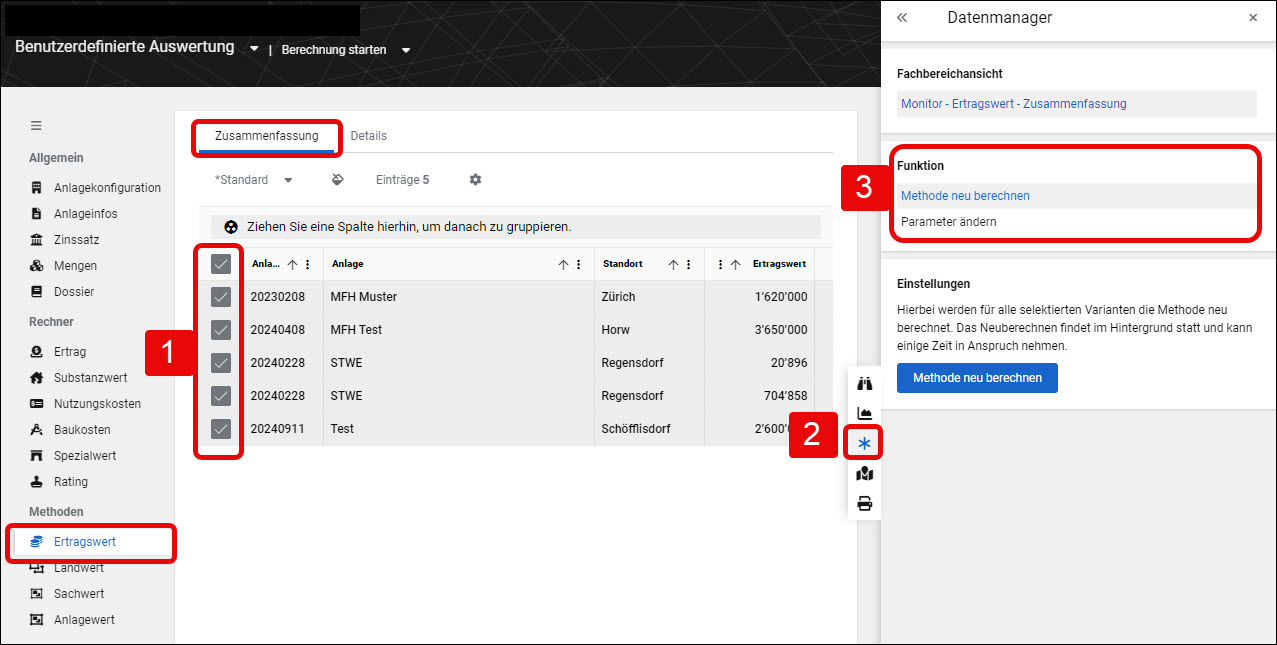The image size is (1277, 645).
Task: Click the paint bucket formatting icon
Action: point(338,180)
